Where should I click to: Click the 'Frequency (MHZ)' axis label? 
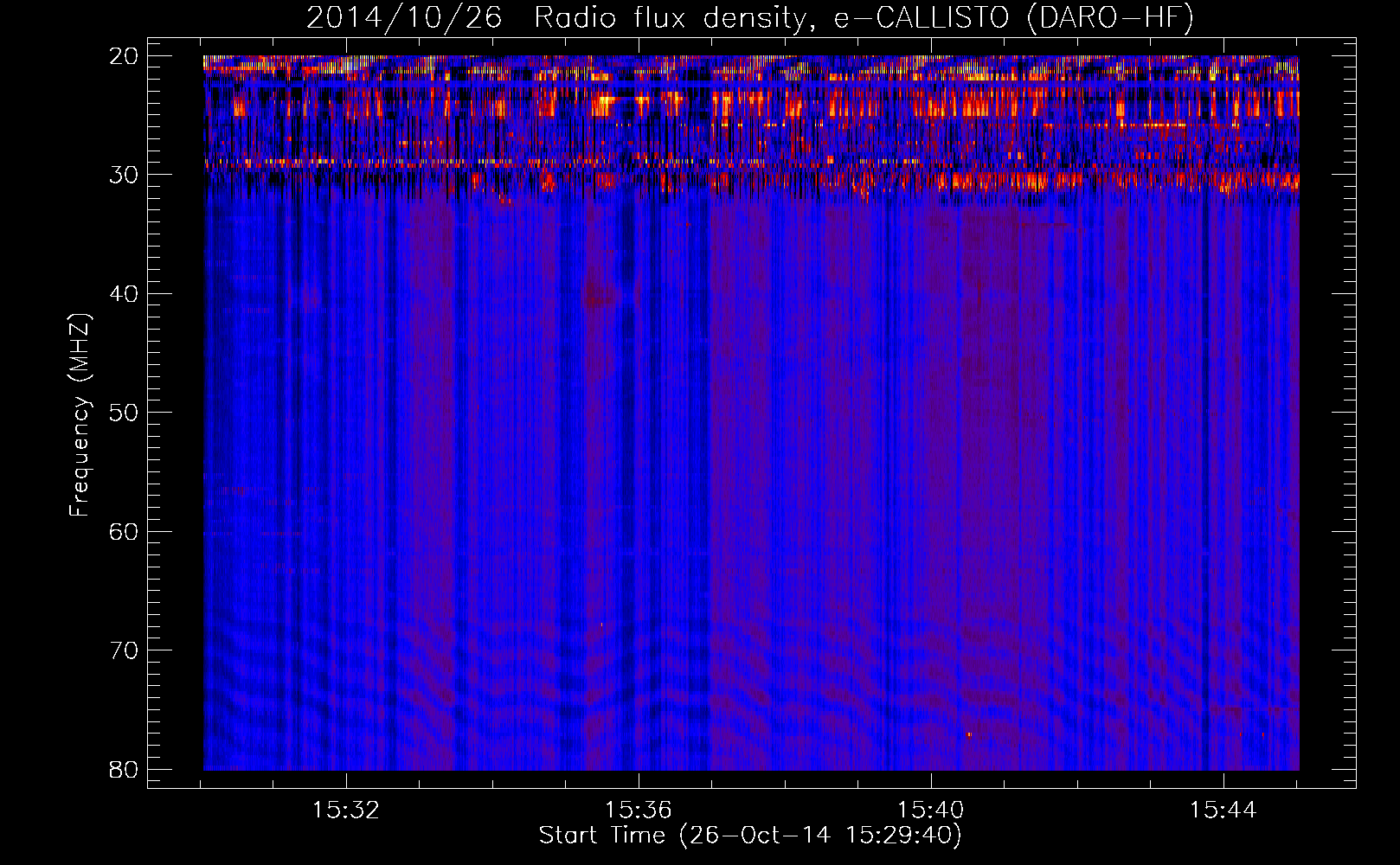point(80,414)
